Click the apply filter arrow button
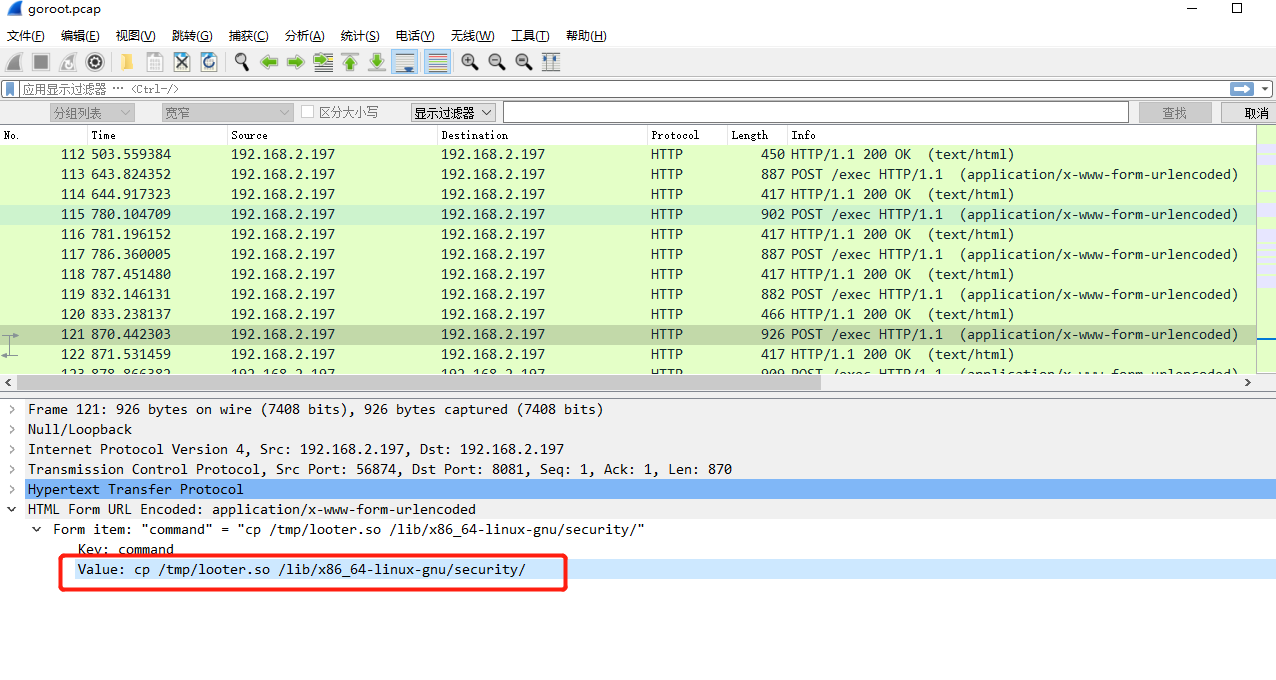Screen dimensions: 1276x680 (x=1242, y=89)
